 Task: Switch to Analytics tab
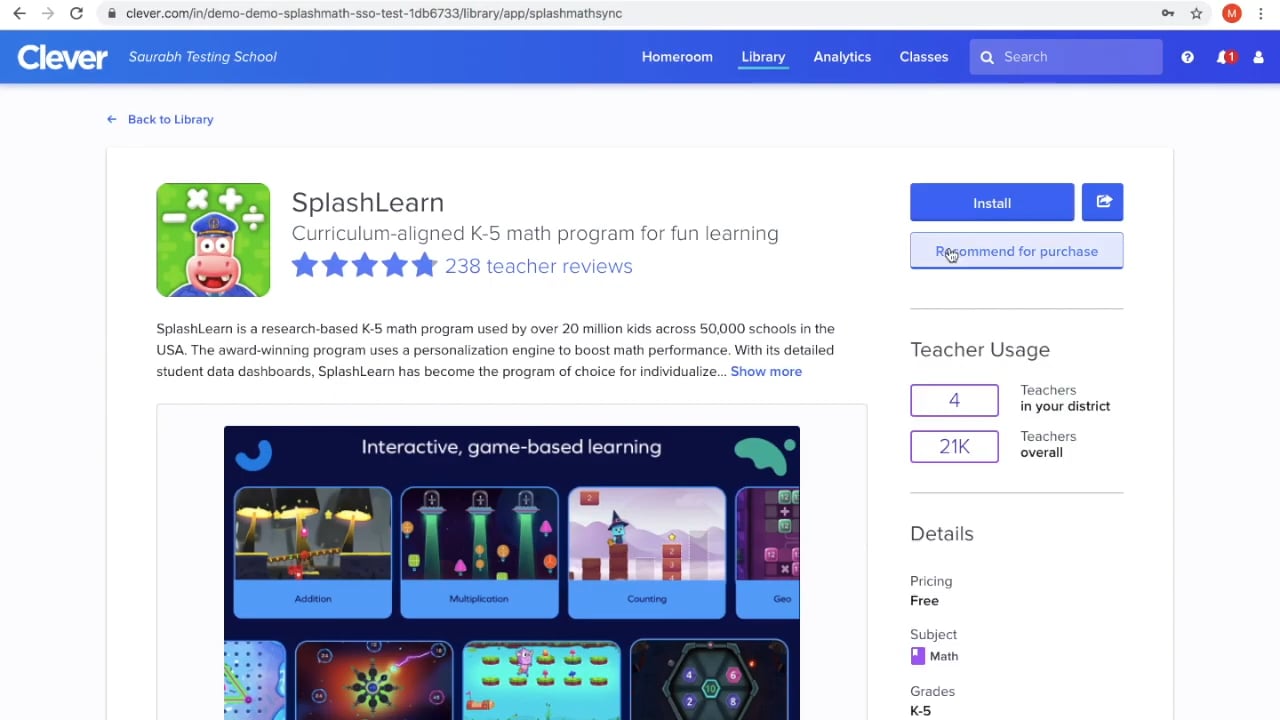[842, 57]
